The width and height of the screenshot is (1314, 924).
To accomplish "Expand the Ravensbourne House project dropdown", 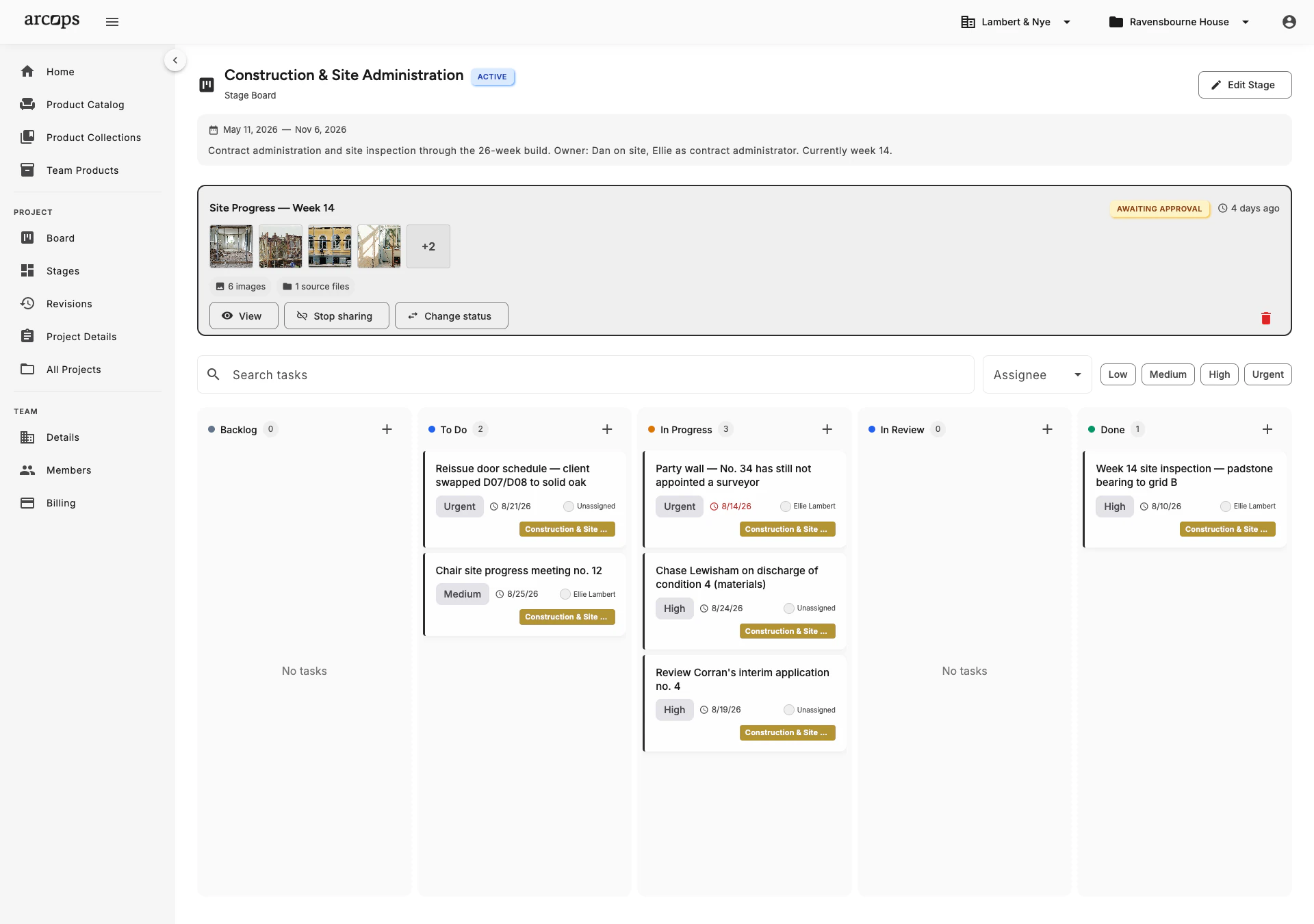I will (x=1180, y=22).
